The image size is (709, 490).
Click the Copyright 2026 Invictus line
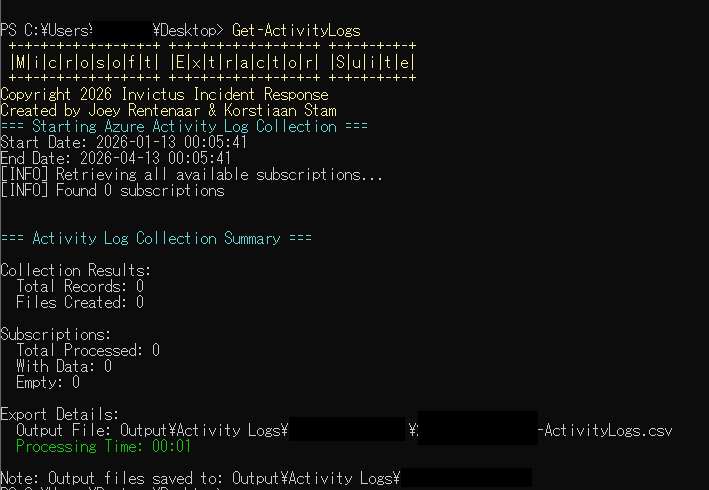(164, 95)
